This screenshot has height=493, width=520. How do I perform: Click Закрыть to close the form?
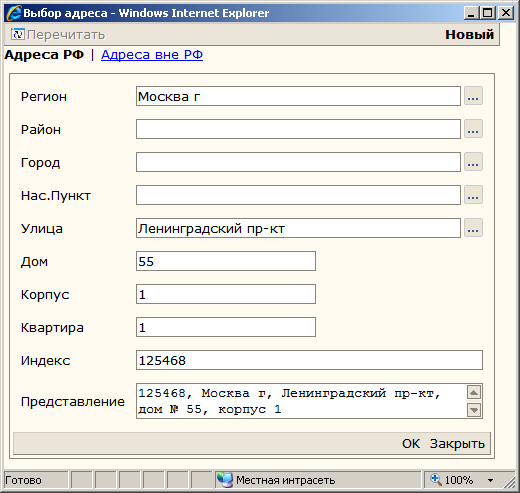(457, 444)
